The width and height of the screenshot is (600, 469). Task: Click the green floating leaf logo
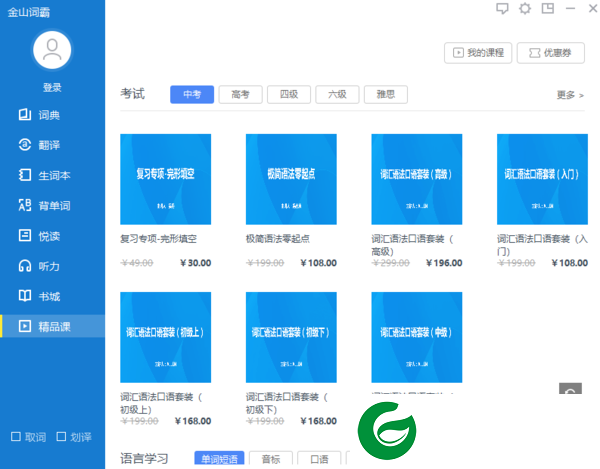(387, 430)
